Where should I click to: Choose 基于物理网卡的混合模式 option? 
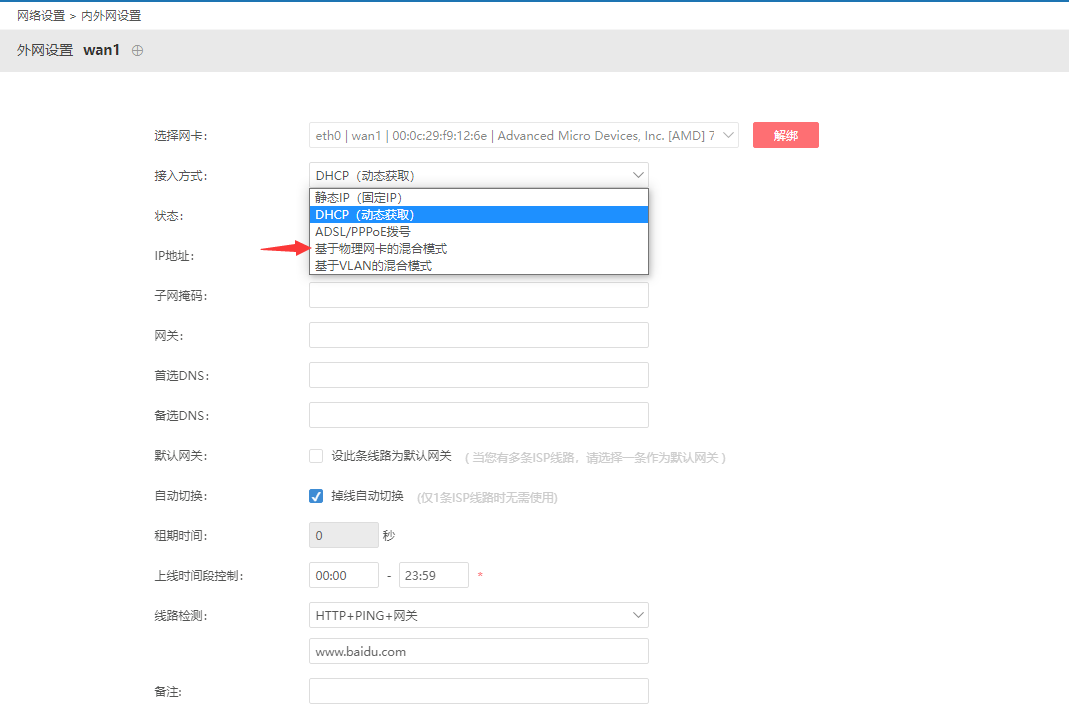[x=479, y=249]
